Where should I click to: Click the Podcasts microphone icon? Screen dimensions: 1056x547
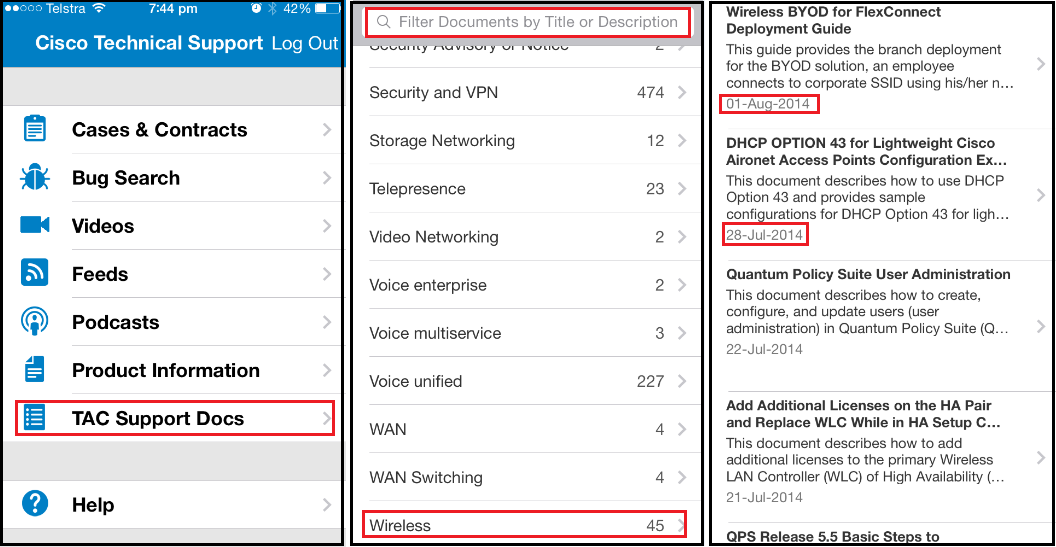pyautogui.click(x=34, y=322)
